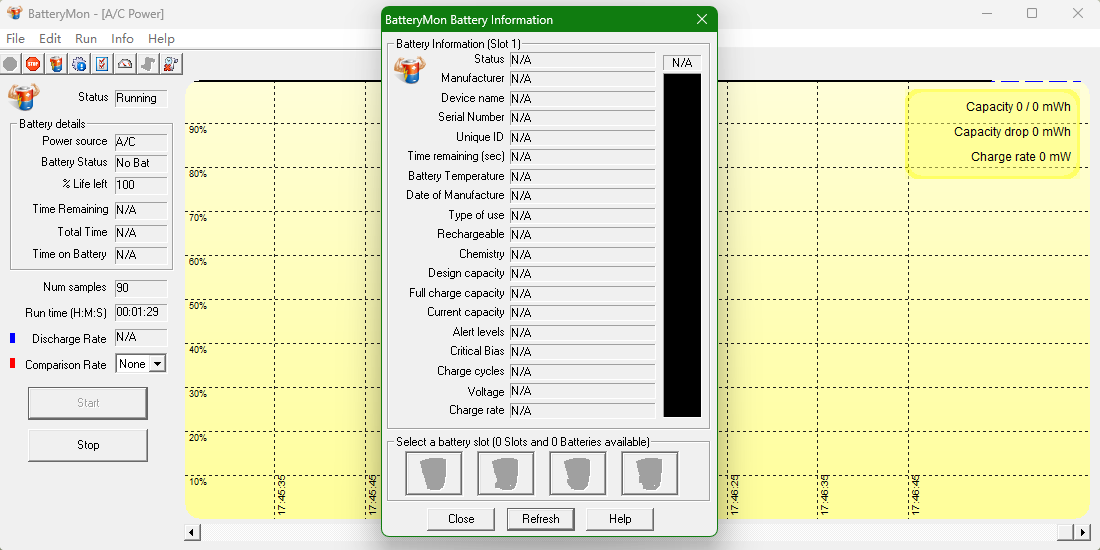Screen dimensions: 1100x550
Task: Close the Battery Information dialog with X
Action: [x=702, y=20]
